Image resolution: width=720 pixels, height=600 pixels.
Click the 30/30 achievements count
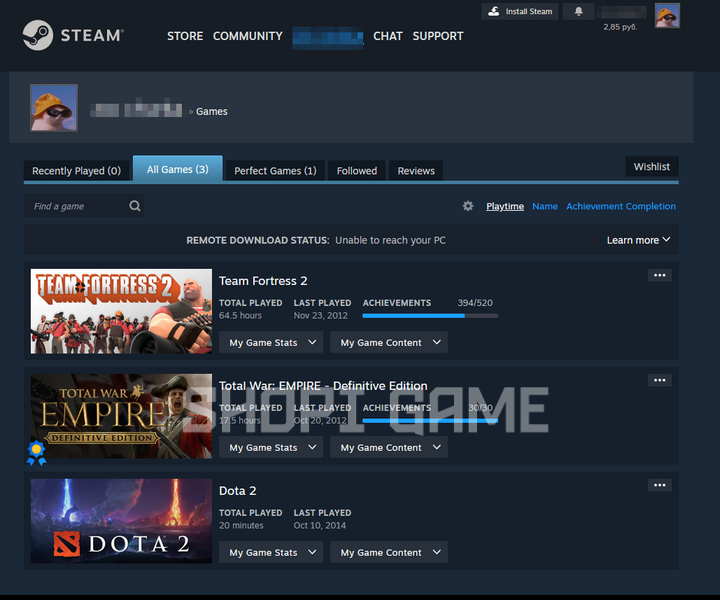coord(480,408)
